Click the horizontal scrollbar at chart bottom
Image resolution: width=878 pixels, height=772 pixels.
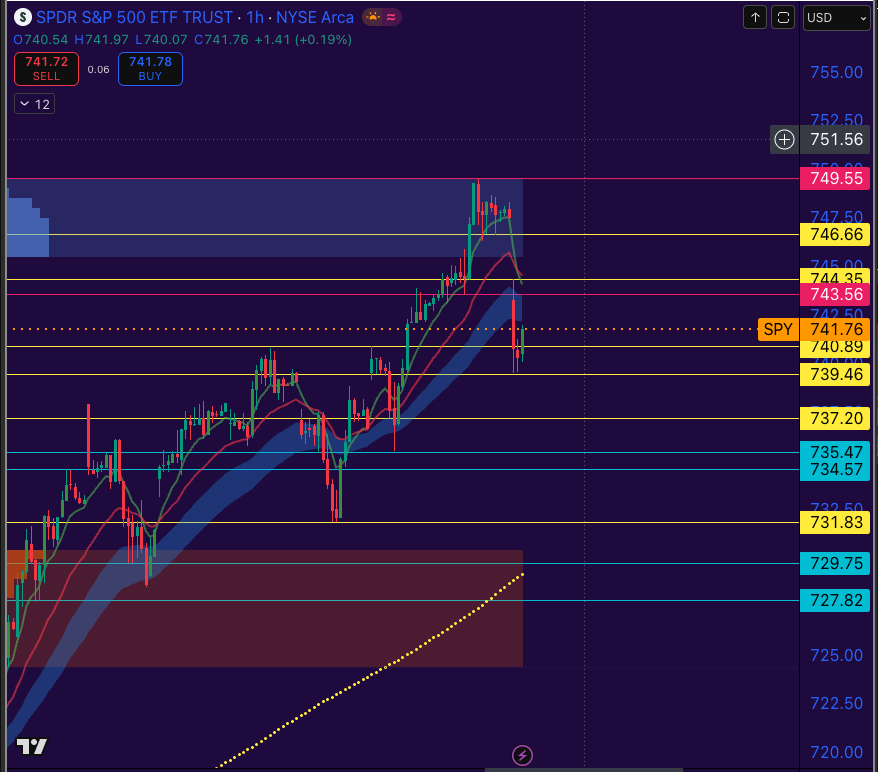[583, 770]
